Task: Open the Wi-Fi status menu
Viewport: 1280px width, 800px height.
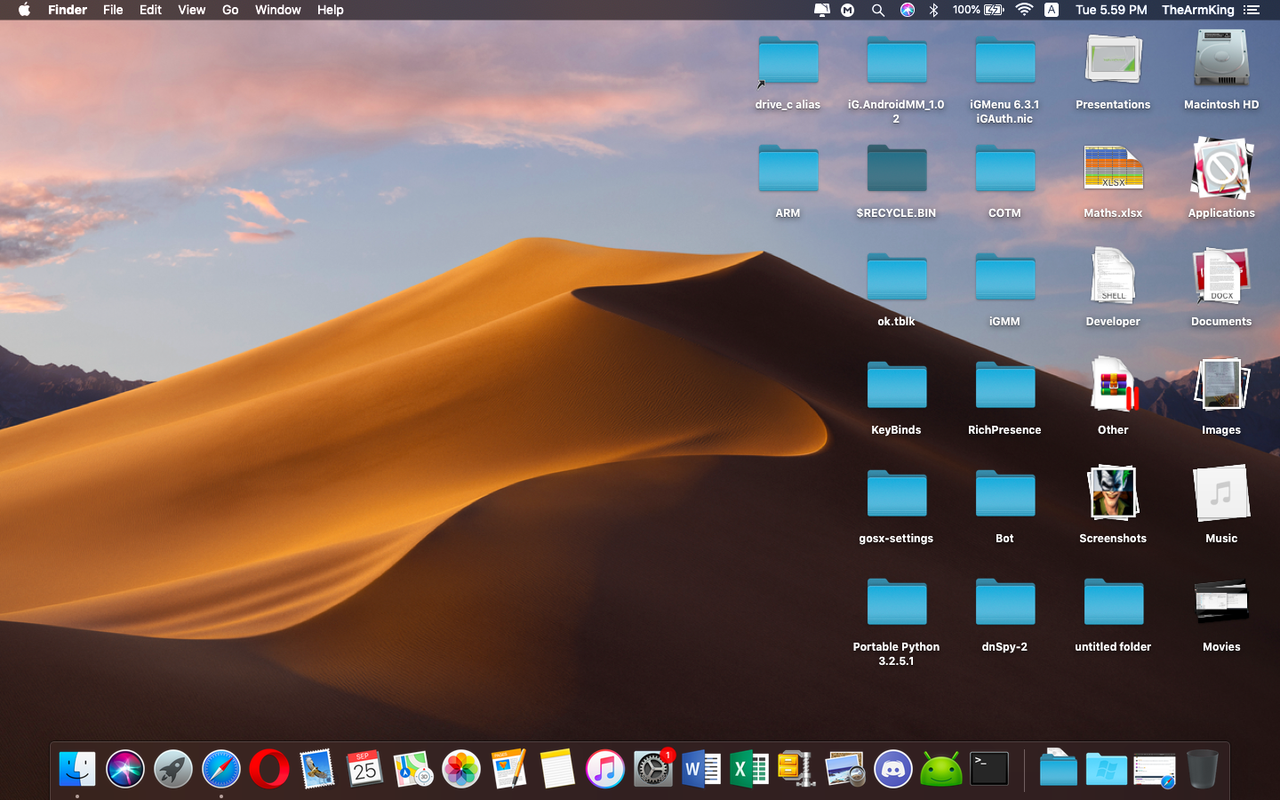Action: [x=1024, y=10]
